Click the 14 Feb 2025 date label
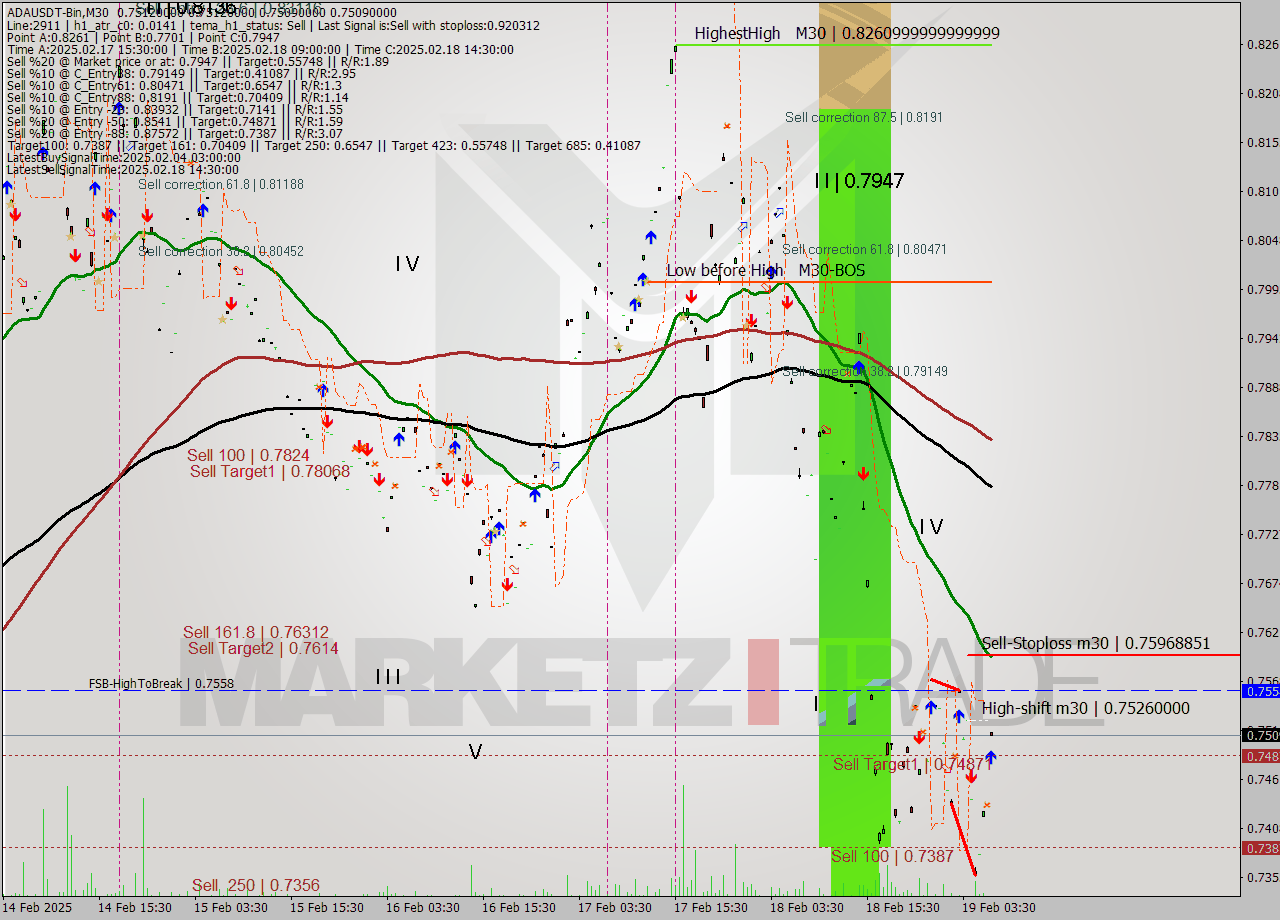This screenshot has height=920, width=1280. tap(38, 907)
